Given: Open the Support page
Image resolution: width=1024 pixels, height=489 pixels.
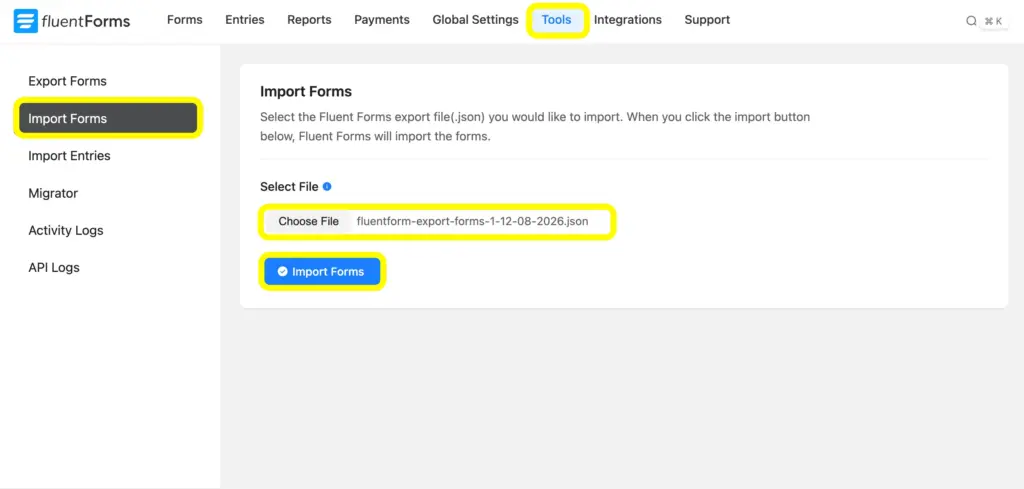Looking at the screenshot, I should coord(707,20).
